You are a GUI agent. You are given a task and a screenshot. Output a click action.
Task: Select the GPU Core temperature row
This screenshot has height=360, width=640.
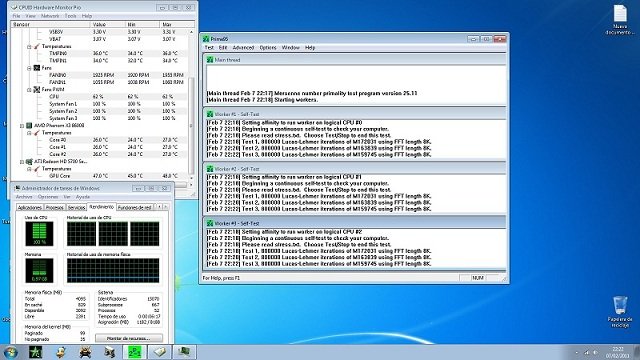(100, 176)
